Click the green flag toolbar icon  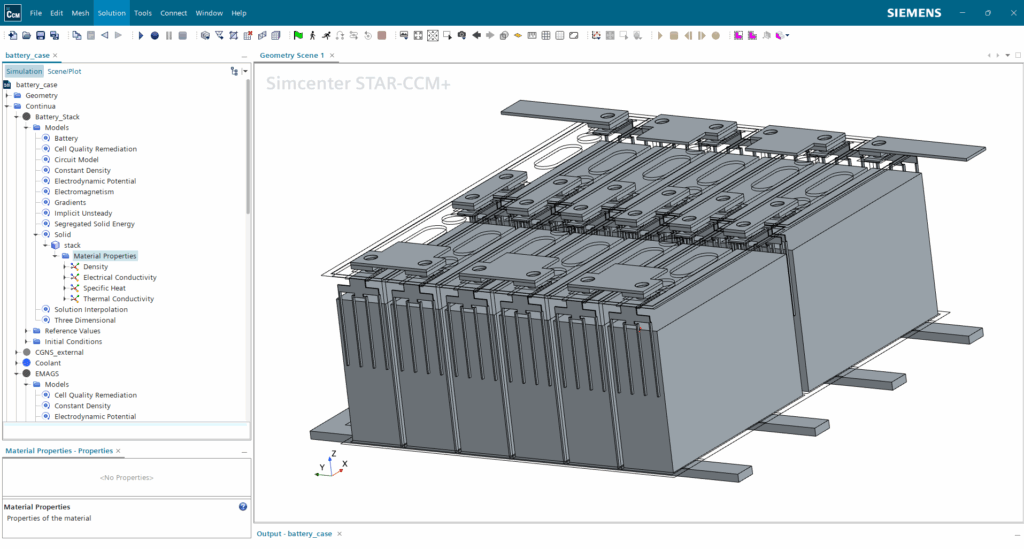coord(298,36)
